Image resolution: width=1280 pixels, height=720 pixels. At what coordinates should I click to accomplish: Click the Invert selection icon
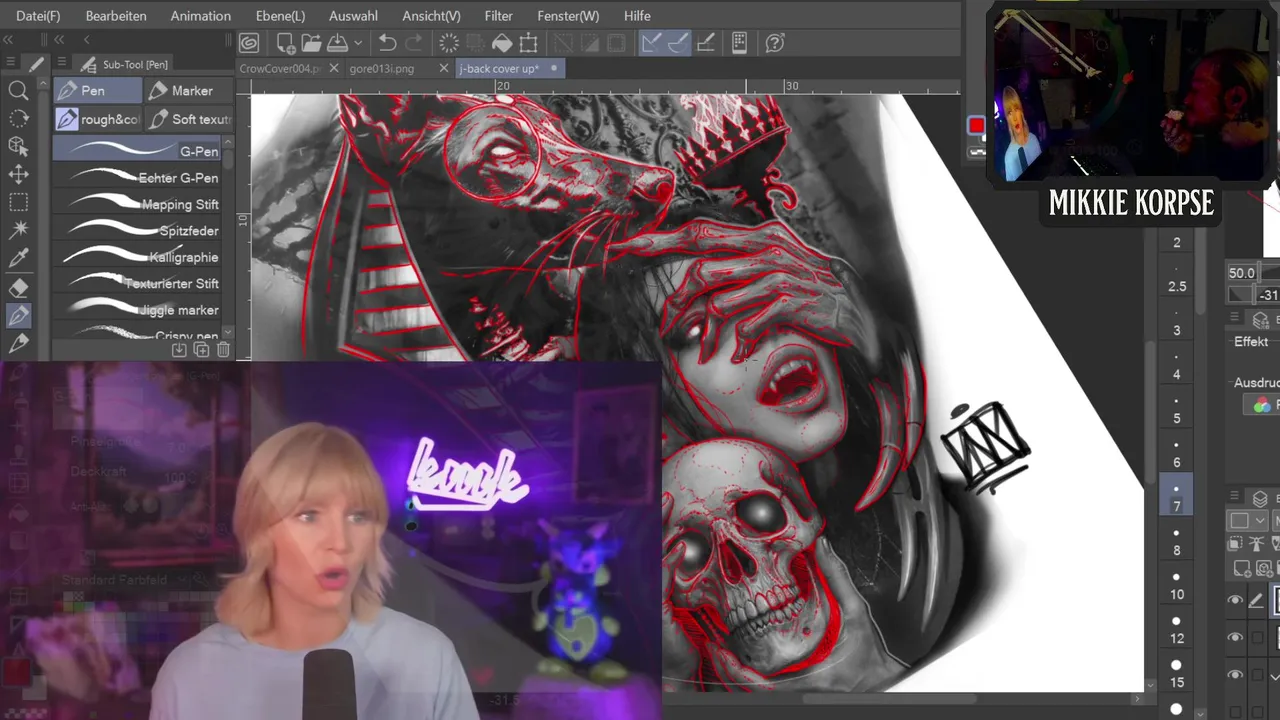(590, 43)
